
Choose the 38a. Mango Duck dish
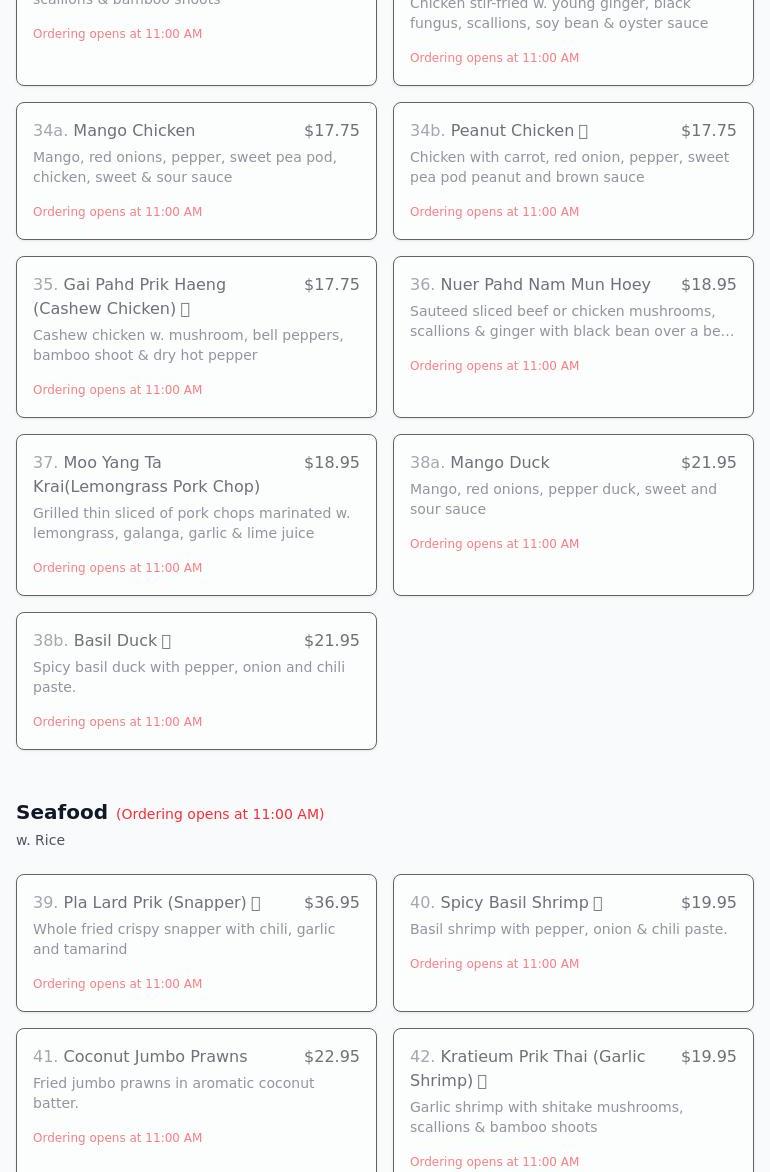(x=573, y=515)
